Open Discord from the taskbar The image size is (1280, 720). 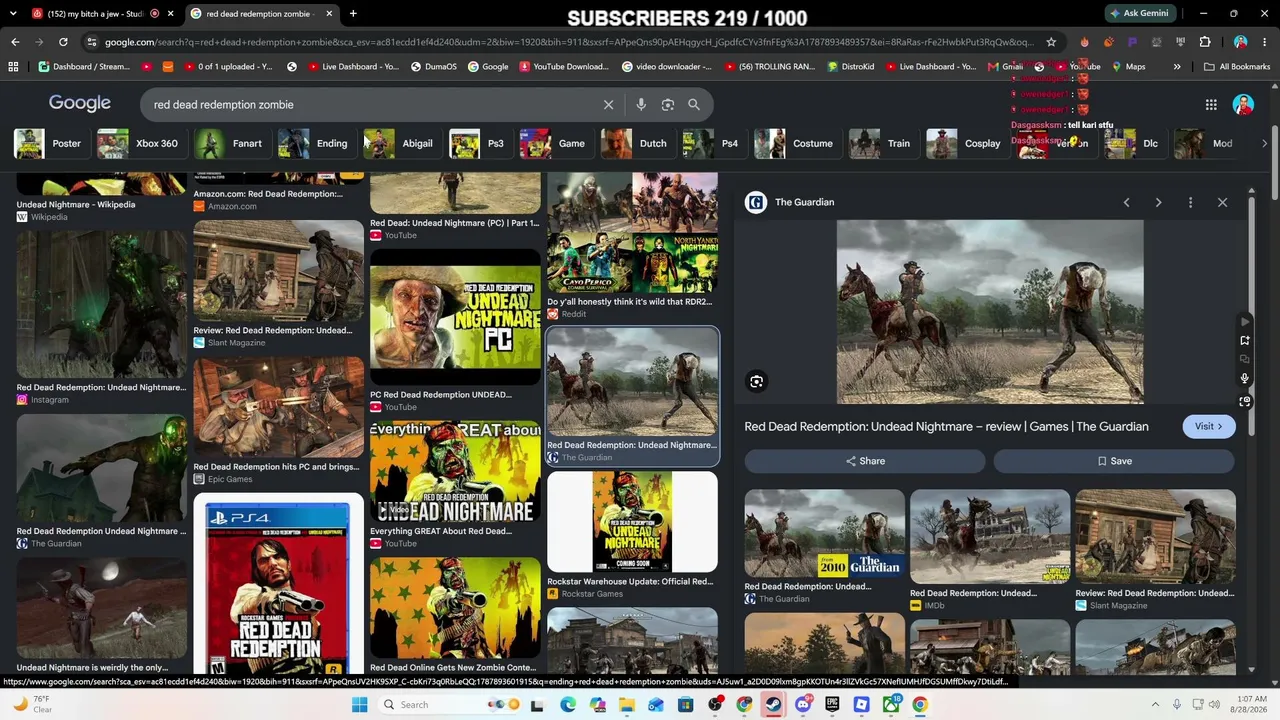[803, 705]
